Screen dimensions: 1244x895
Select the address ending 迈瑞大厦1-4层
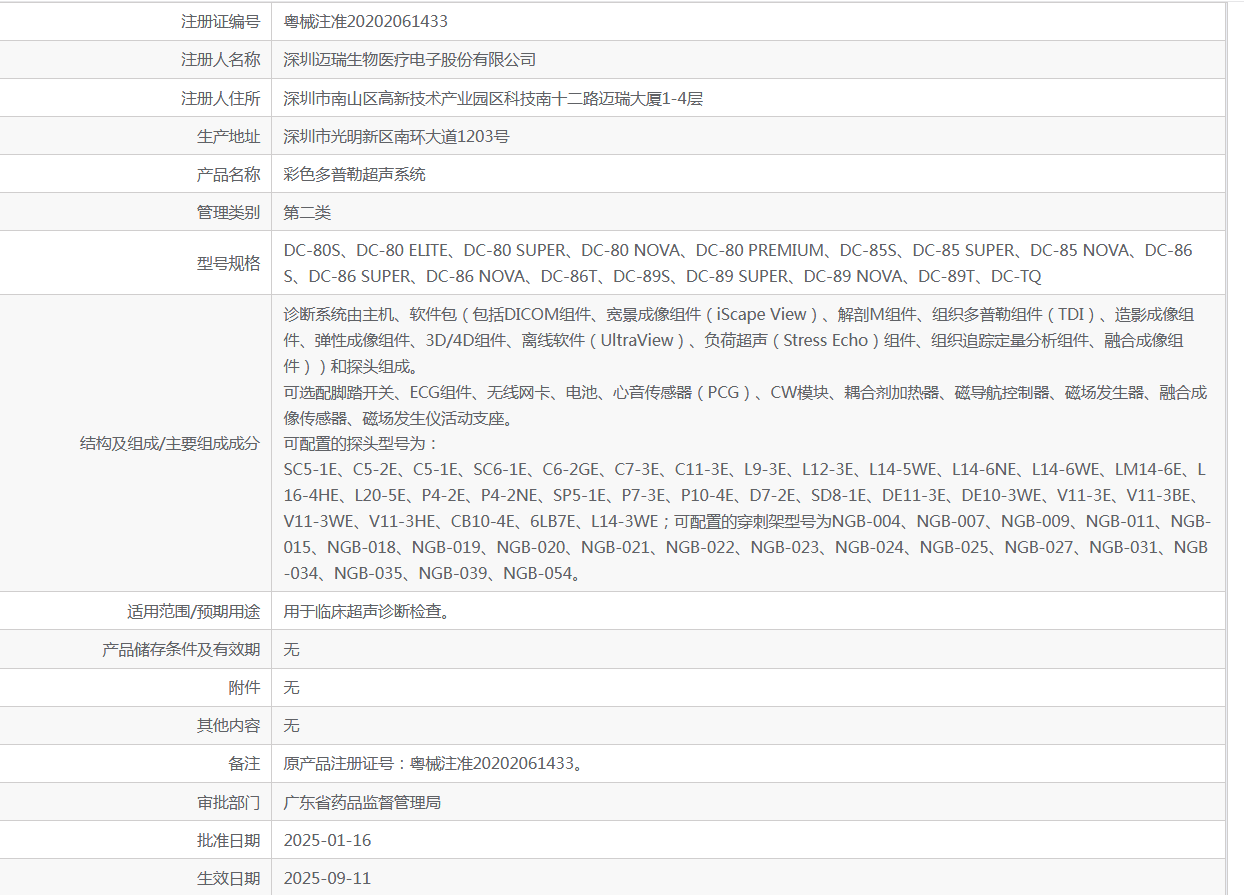tap(494, 98)
